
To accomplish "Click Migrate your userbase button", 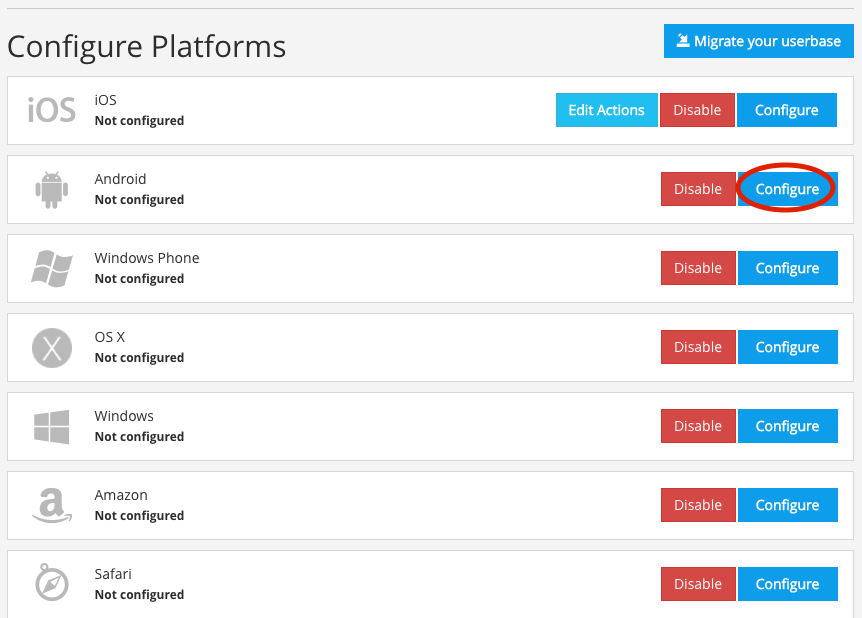I will (759, 41).
